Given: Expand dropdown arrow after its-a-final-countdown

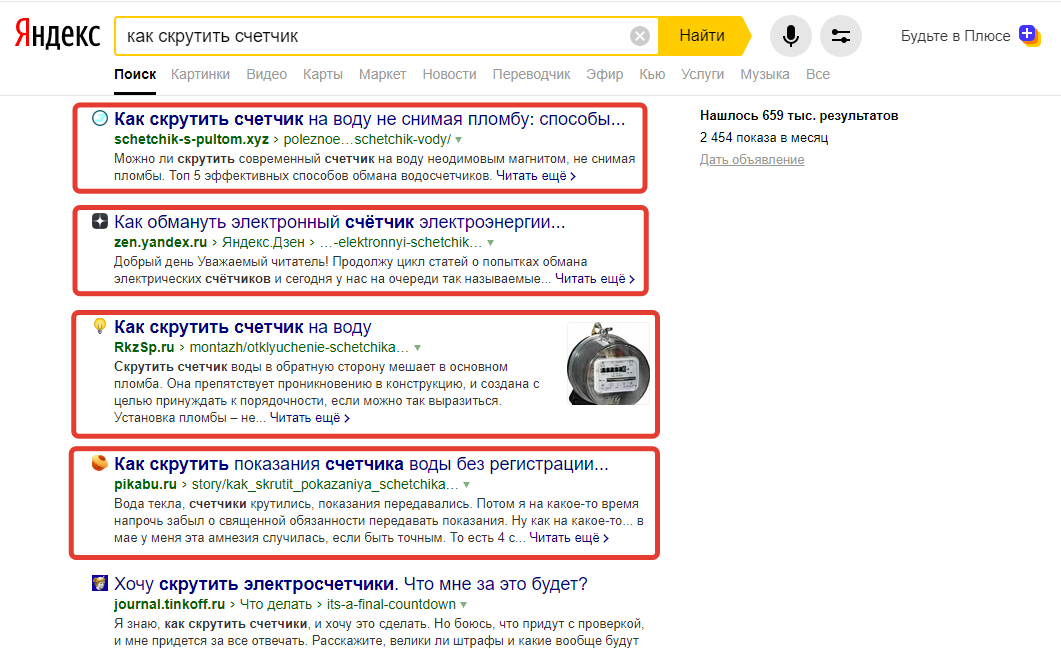Looking at the screenshot, I should [x=464, y=605].
